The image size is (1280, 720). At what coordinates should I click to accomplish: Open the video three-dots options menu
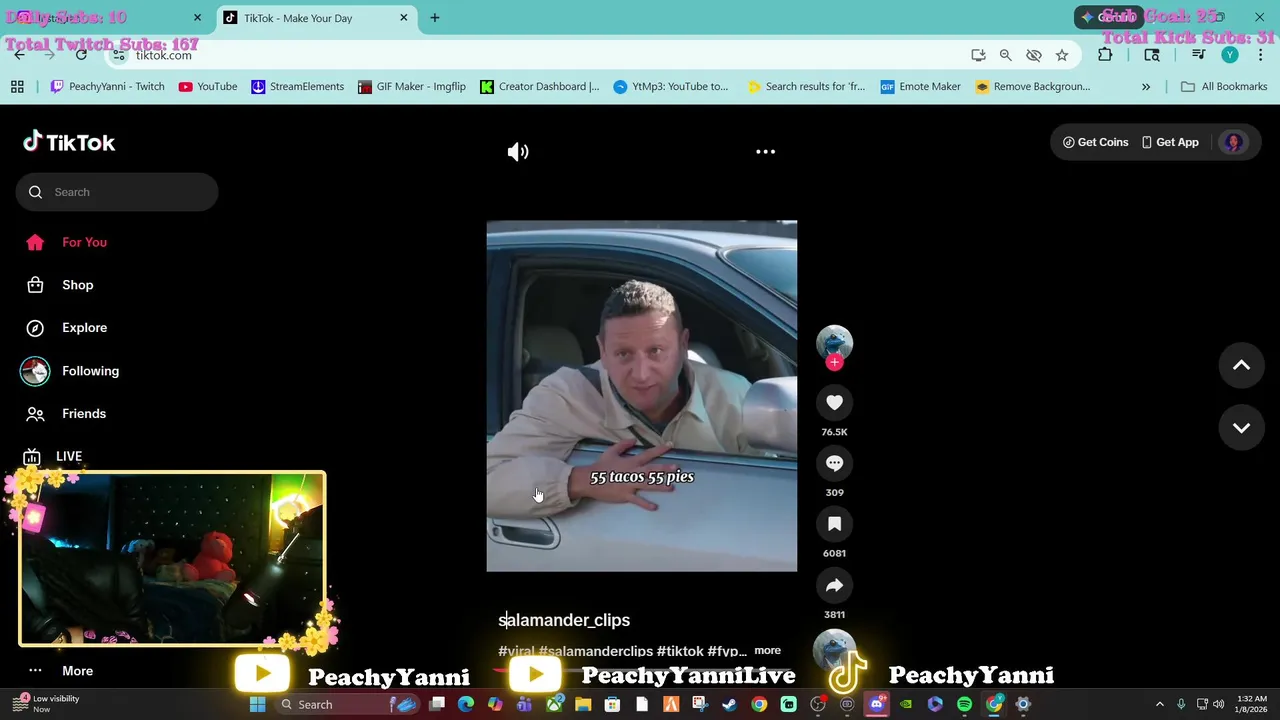coord(765,152)
